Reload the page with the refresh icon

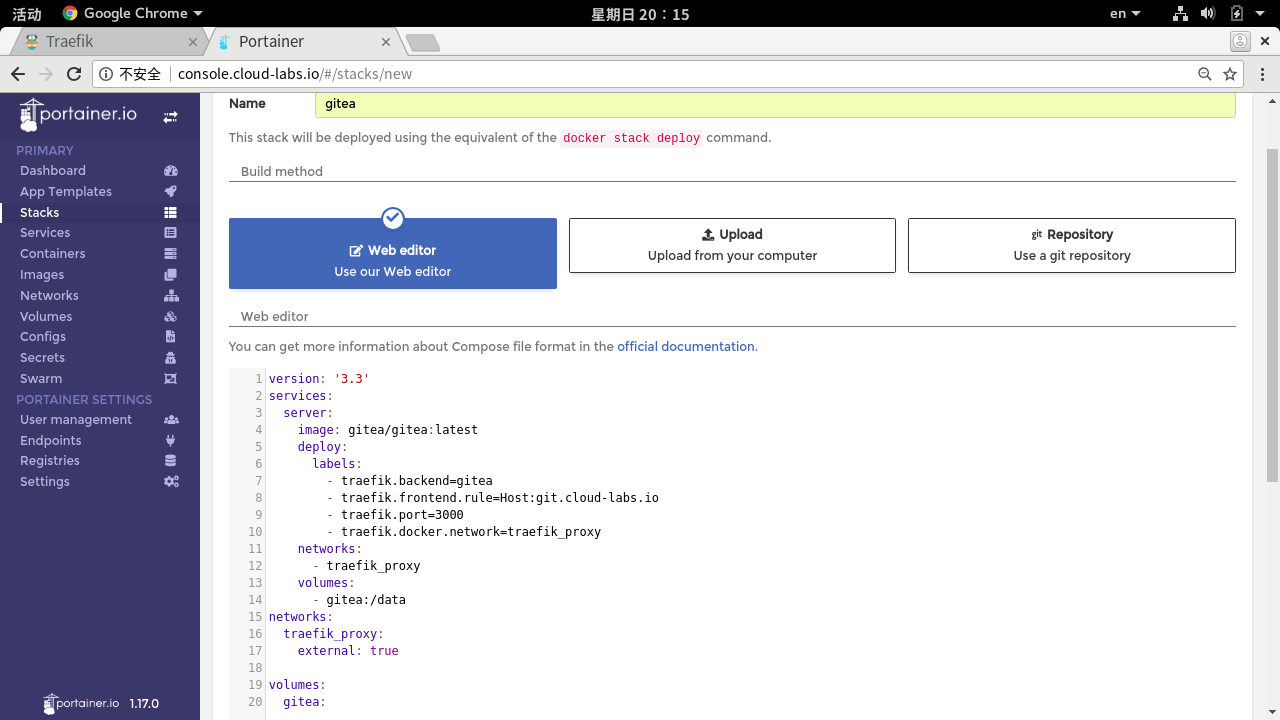pyautogui.click(x=74, y=74)
